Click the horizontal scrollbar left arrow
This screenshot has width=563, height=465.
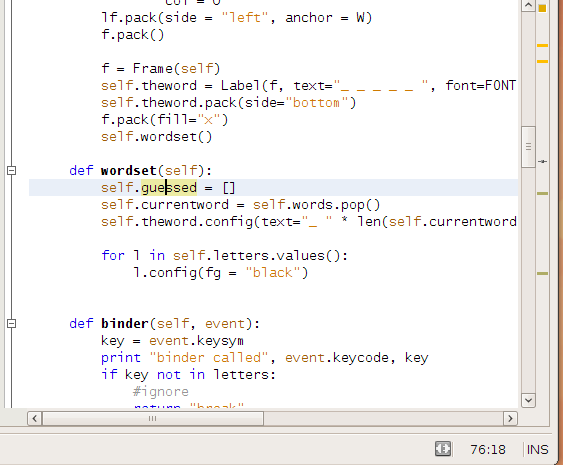34,418
